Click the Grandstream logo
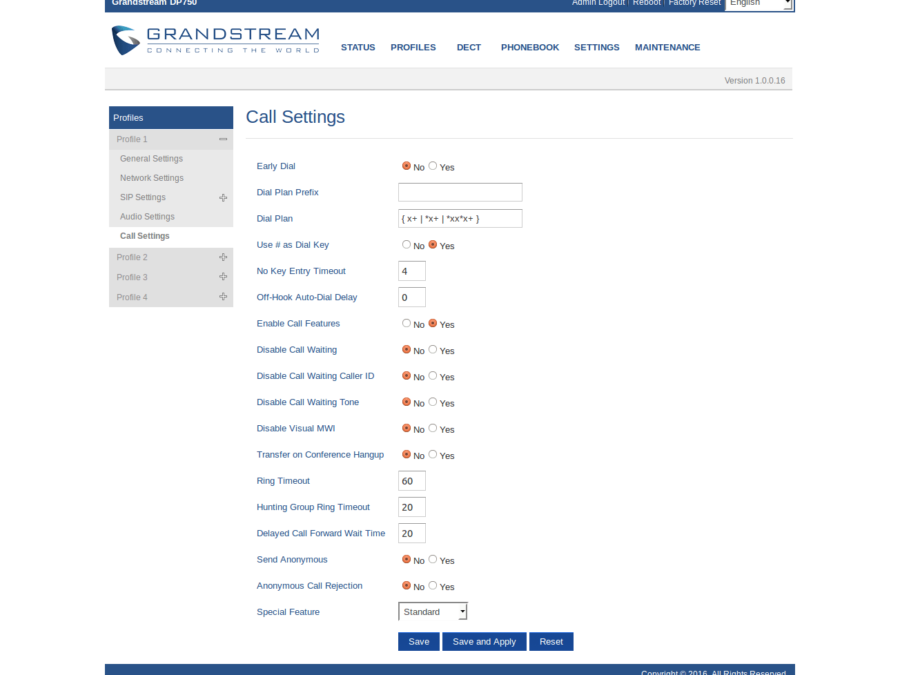Image resolution: width=900 pixels, height=675 pixels. click(x=215, y=41)
